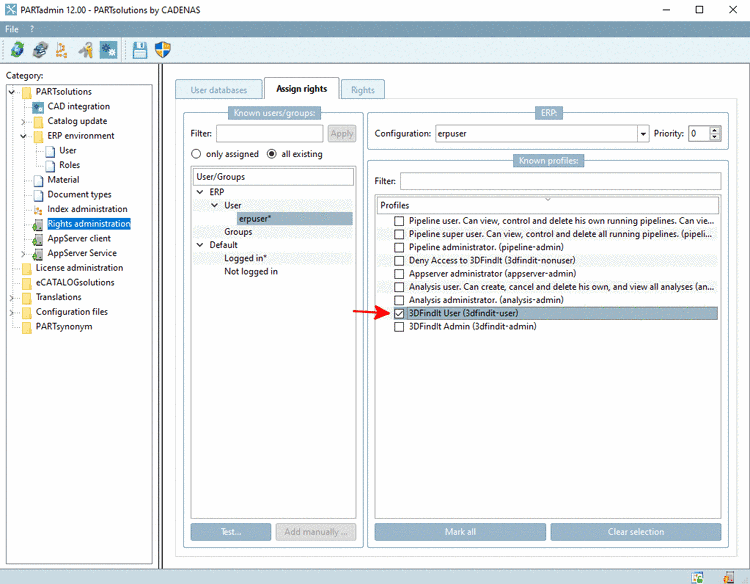
Task: Click first status bar icon at bottom right
Action: click(x=697, y=577)
